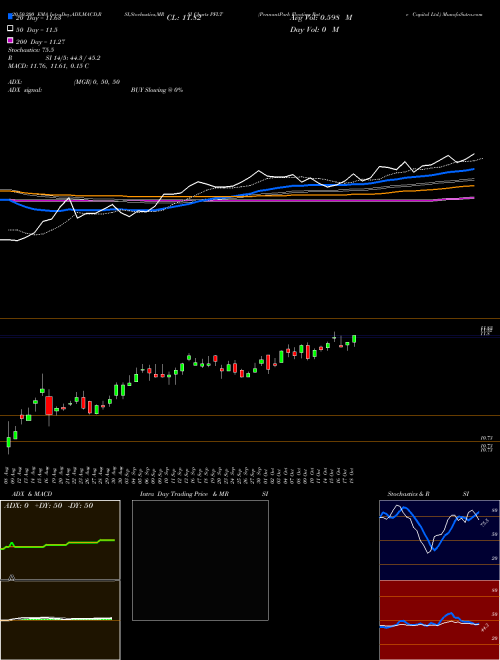Select the '200 Day = 11.27' legend text
Viewport: 500px width, 660px height.
pyautogui.click(x=40, y=42)
